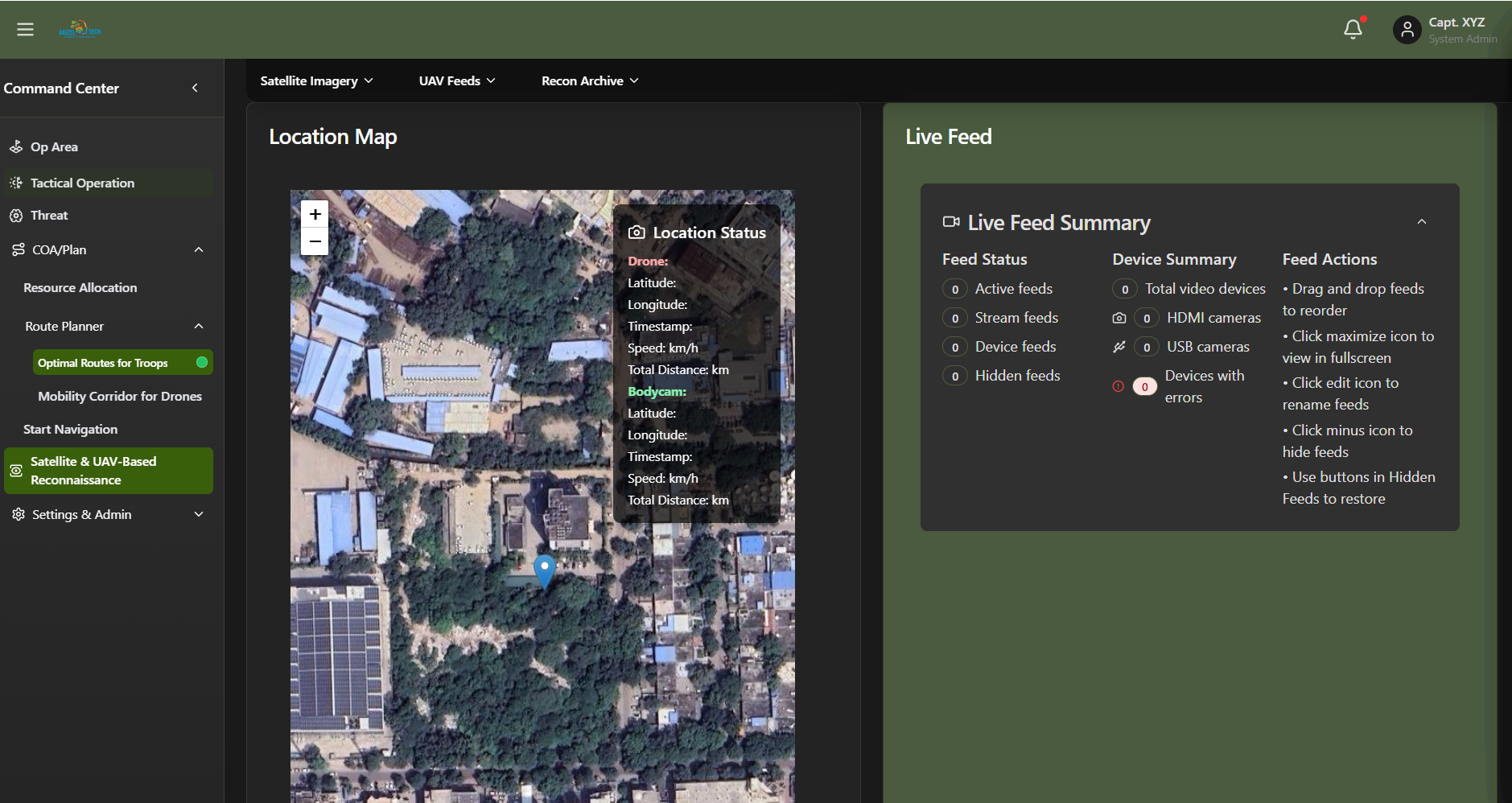
Task: Click the Settings & Admin gear icon
Action: (18, 514)
